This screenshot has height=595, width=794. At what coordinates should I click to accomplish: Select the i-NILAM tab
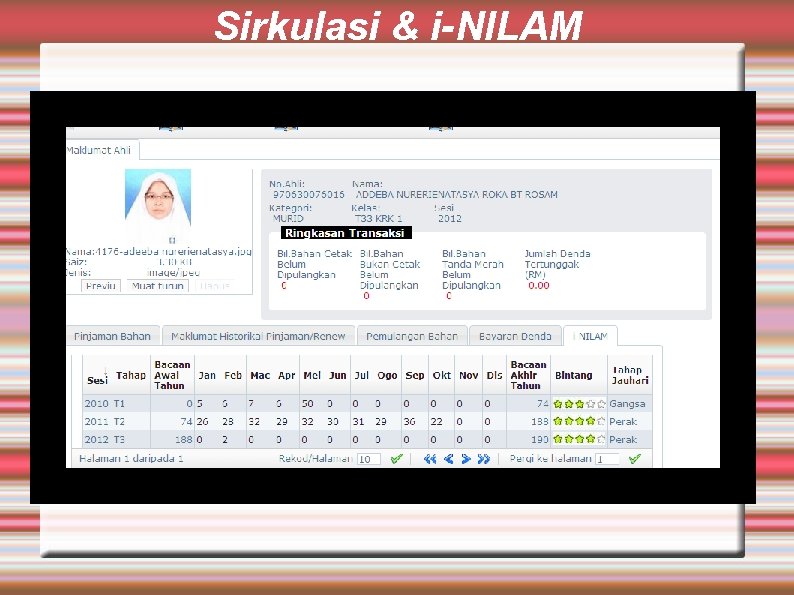[590, 336]
